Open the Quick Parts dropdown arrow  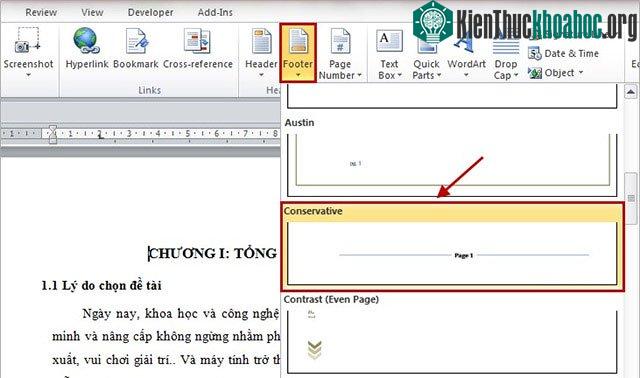click(x=439, y=75)
